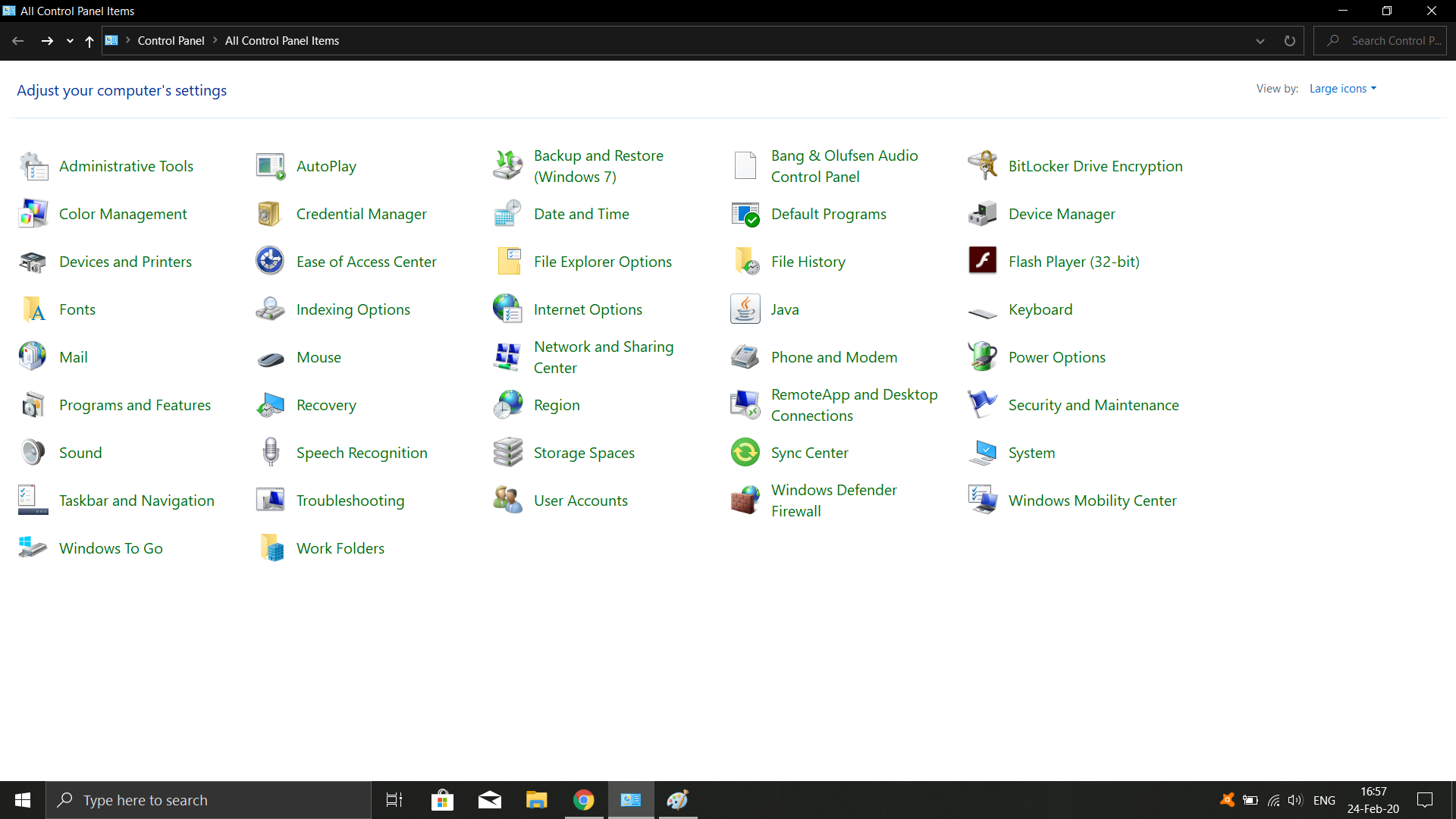Screen dimensions: 1456x819
Task: Click the File History icon
Action: 745,262
